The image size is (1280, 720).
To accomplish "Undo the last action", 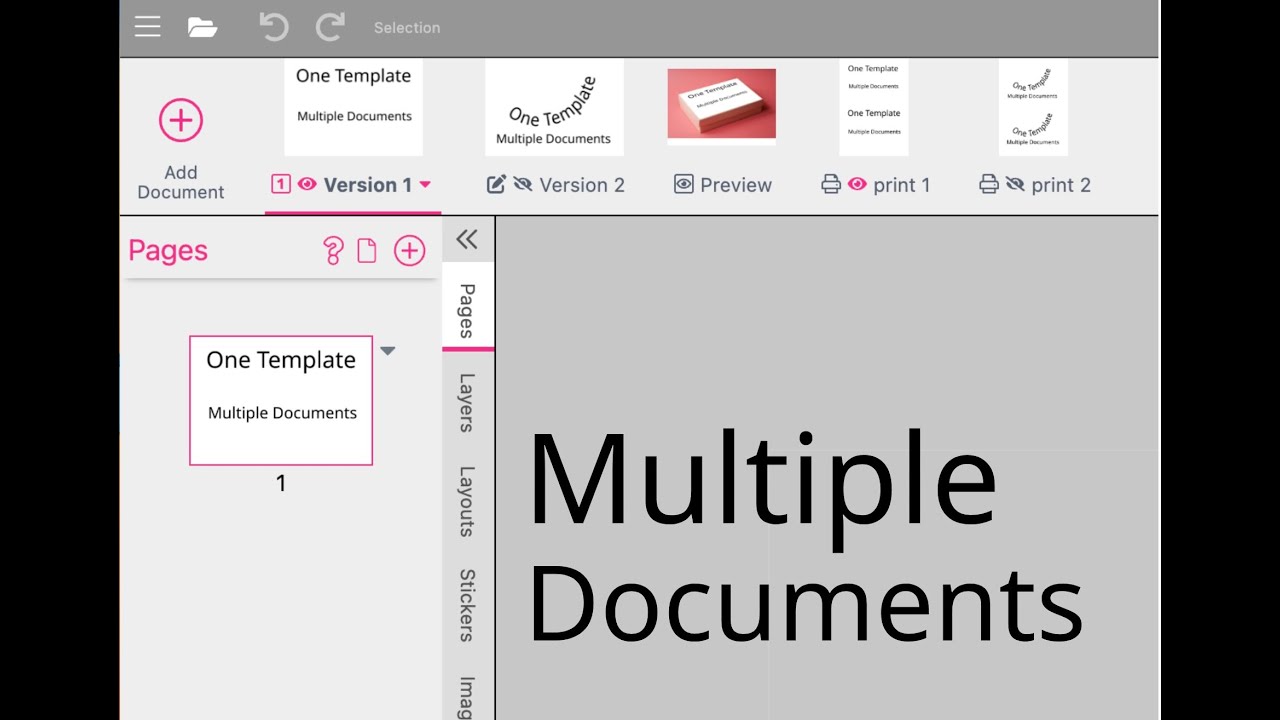I will (273, 27).
